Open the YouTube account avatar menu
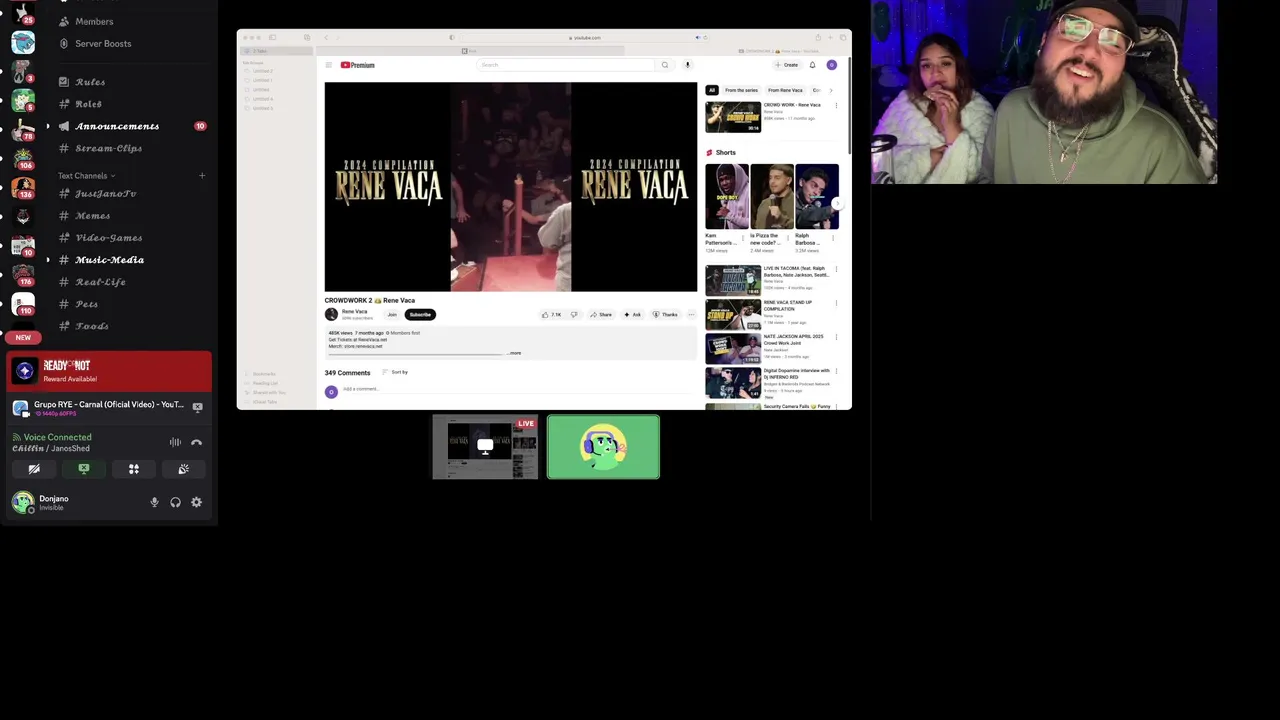Viewport: 1280px width, 720px height. [x=831, y=65]
